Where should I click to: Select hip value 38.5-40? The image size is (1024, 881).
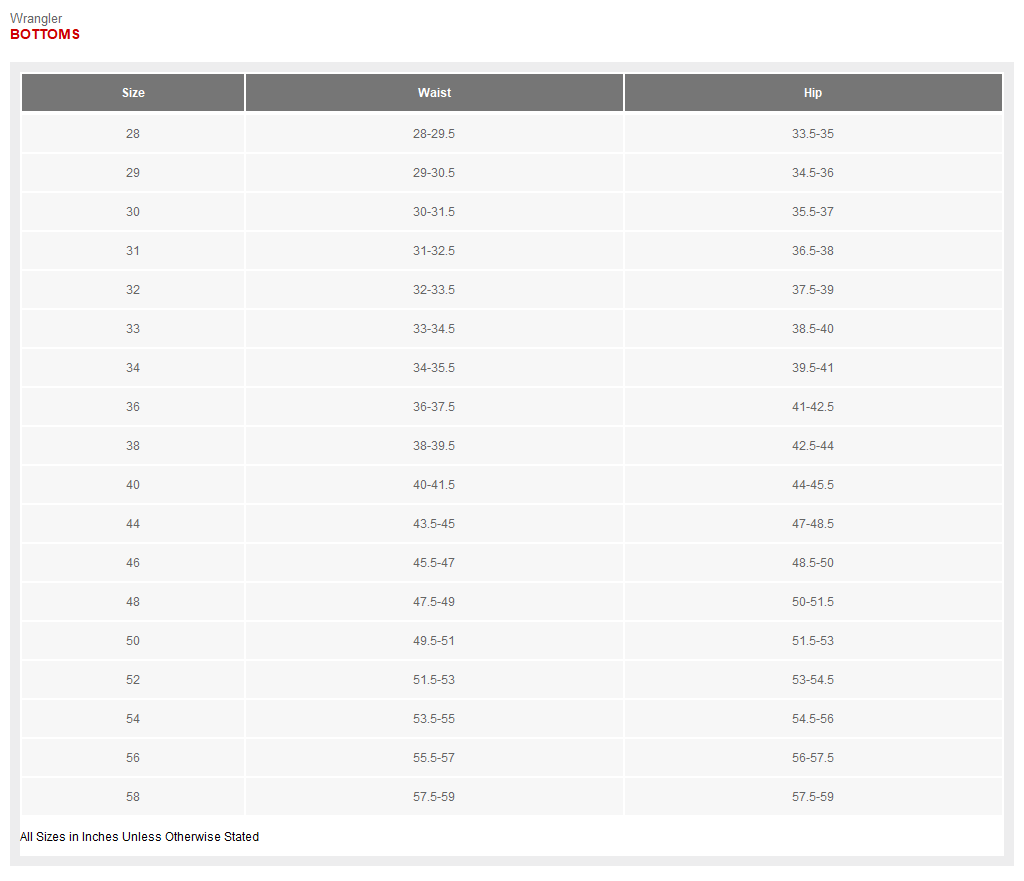[813, 329]
